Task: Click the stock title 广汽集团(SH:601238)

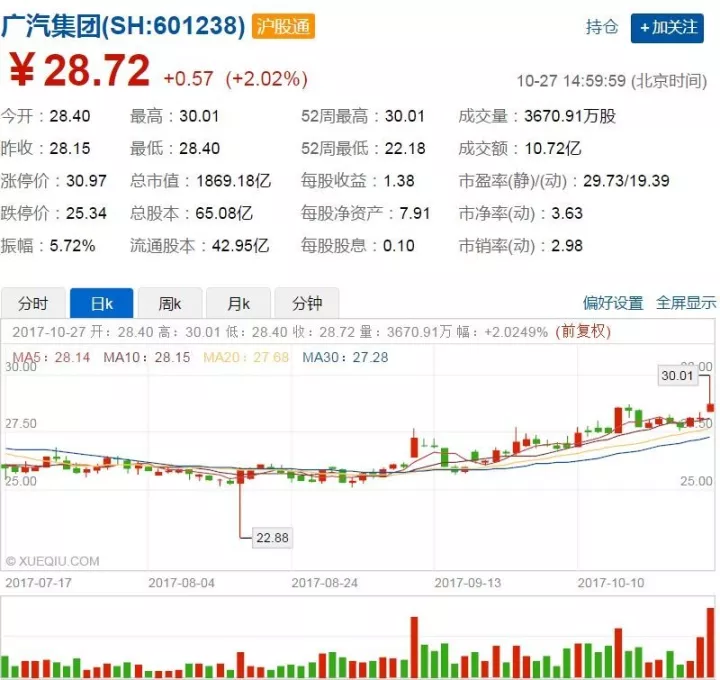Action: (123, 26)
